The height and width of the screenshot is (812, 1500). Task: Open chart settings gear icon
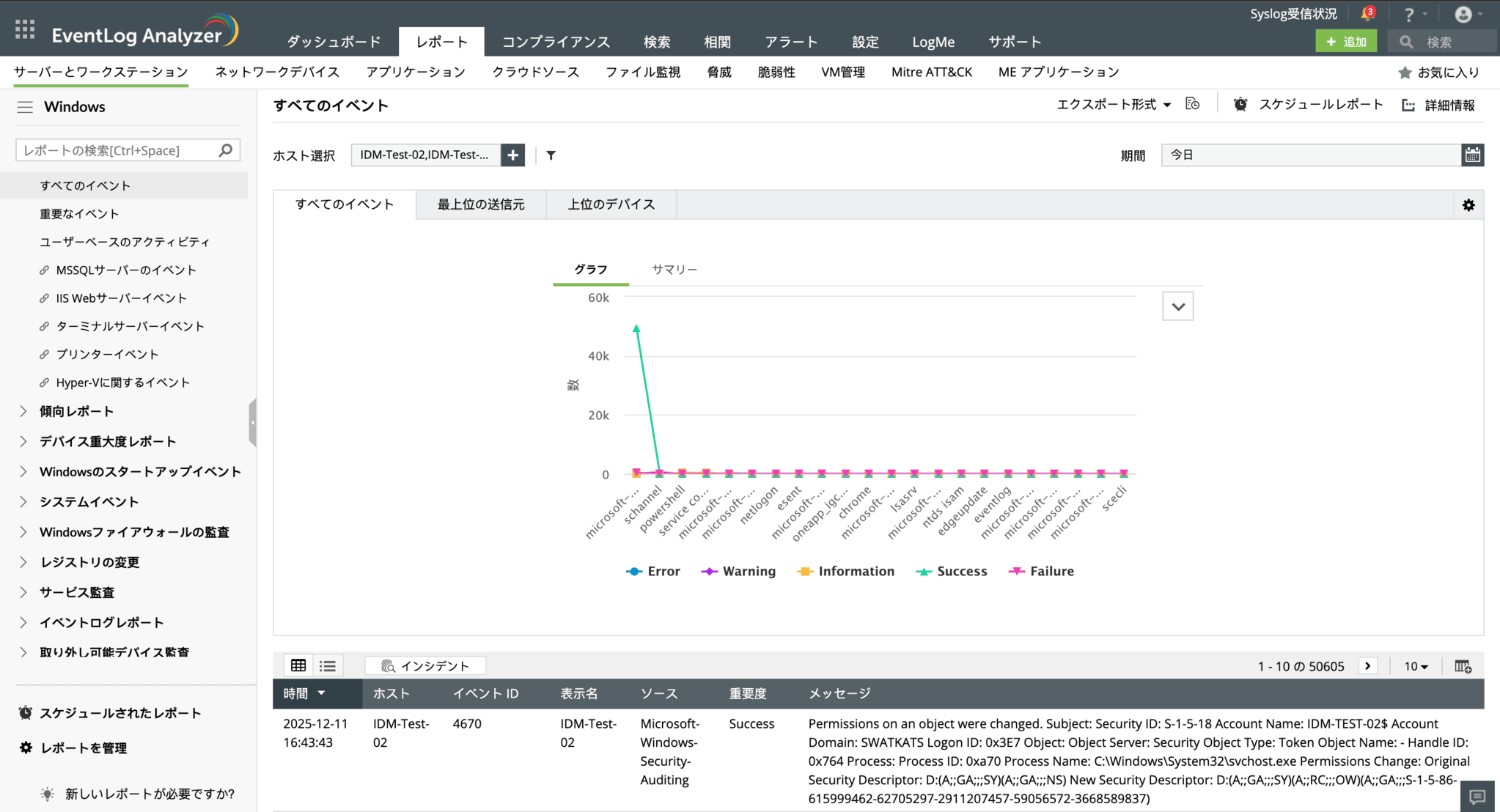(x=1468, y=205)
